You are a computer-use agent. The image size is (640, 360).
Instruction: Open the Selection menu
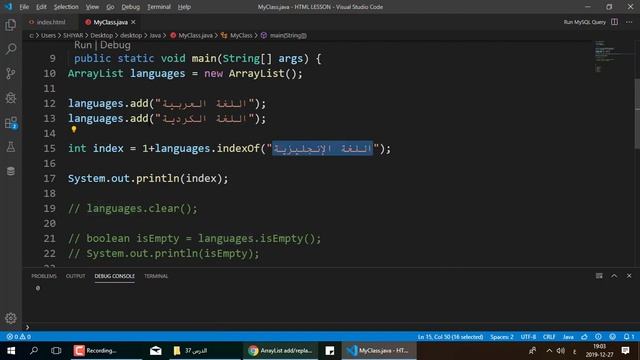[66, 7]
